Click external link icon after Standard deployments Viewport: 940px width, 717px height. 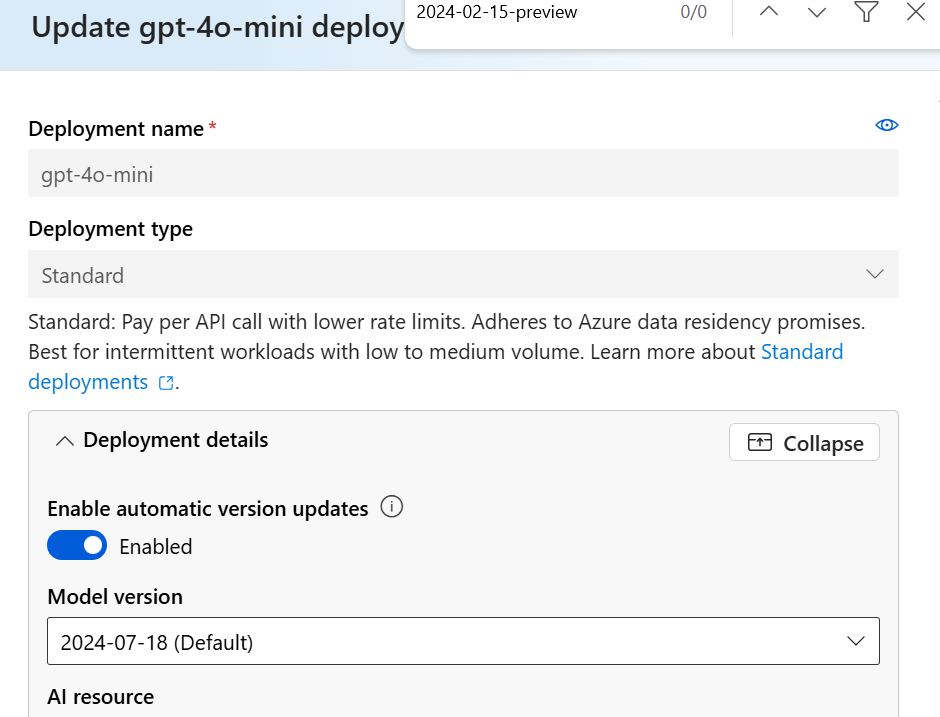click(x=166, y=383)
